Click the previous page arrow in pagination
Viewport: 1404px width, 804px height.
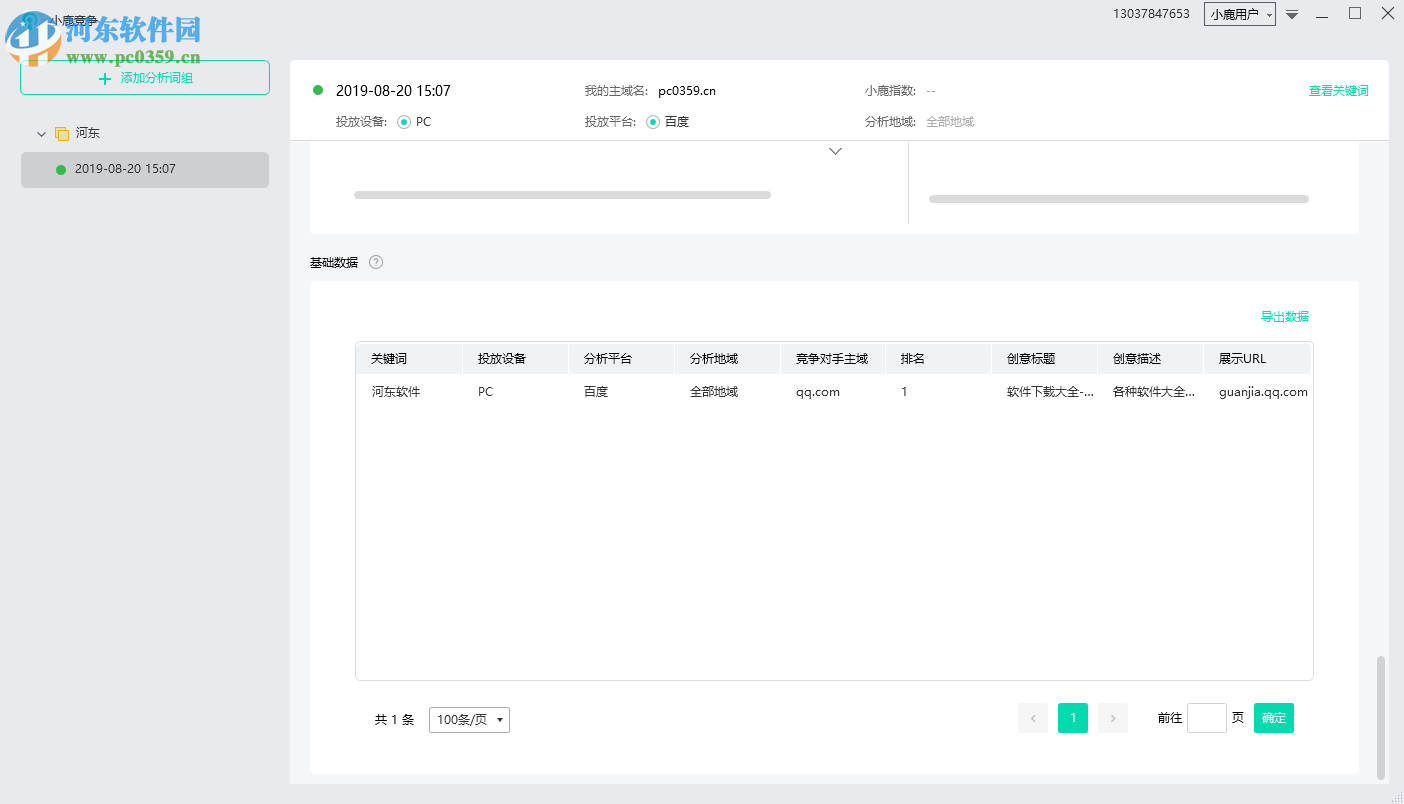tap(1033, 718)
